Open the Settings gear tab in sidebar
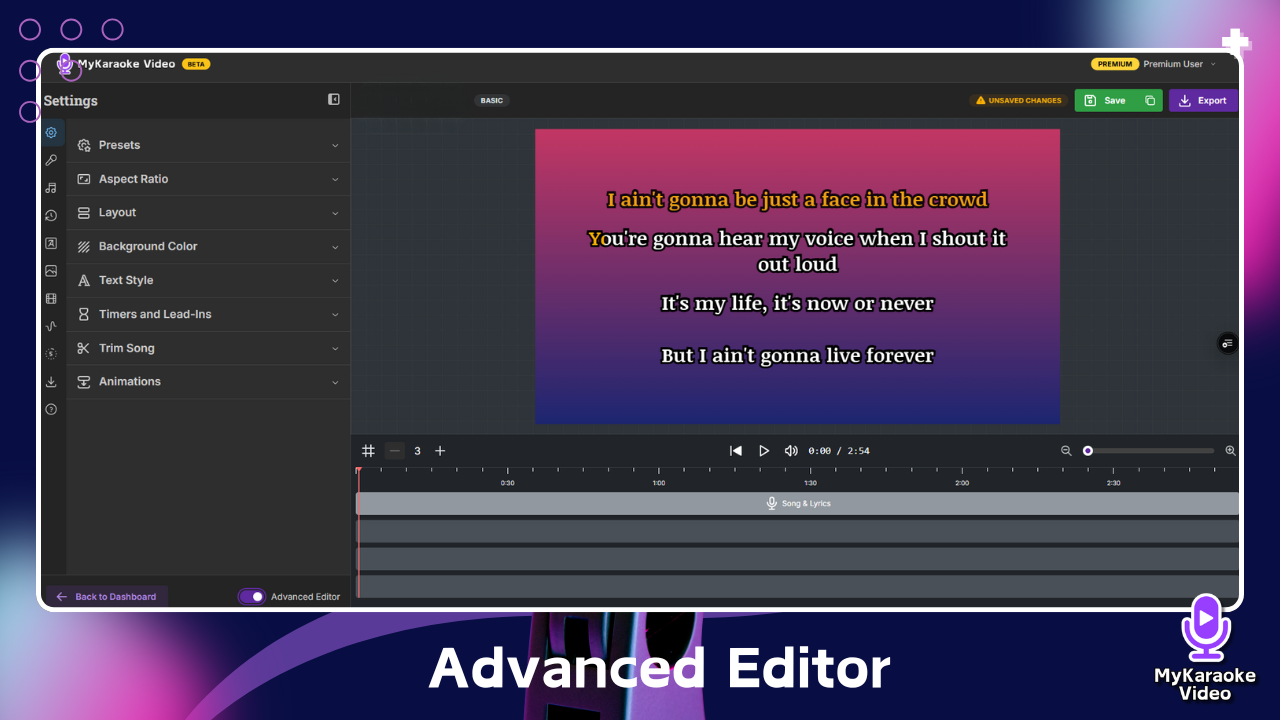Viewport: 1280px width, 720px height. coord(51,132)
